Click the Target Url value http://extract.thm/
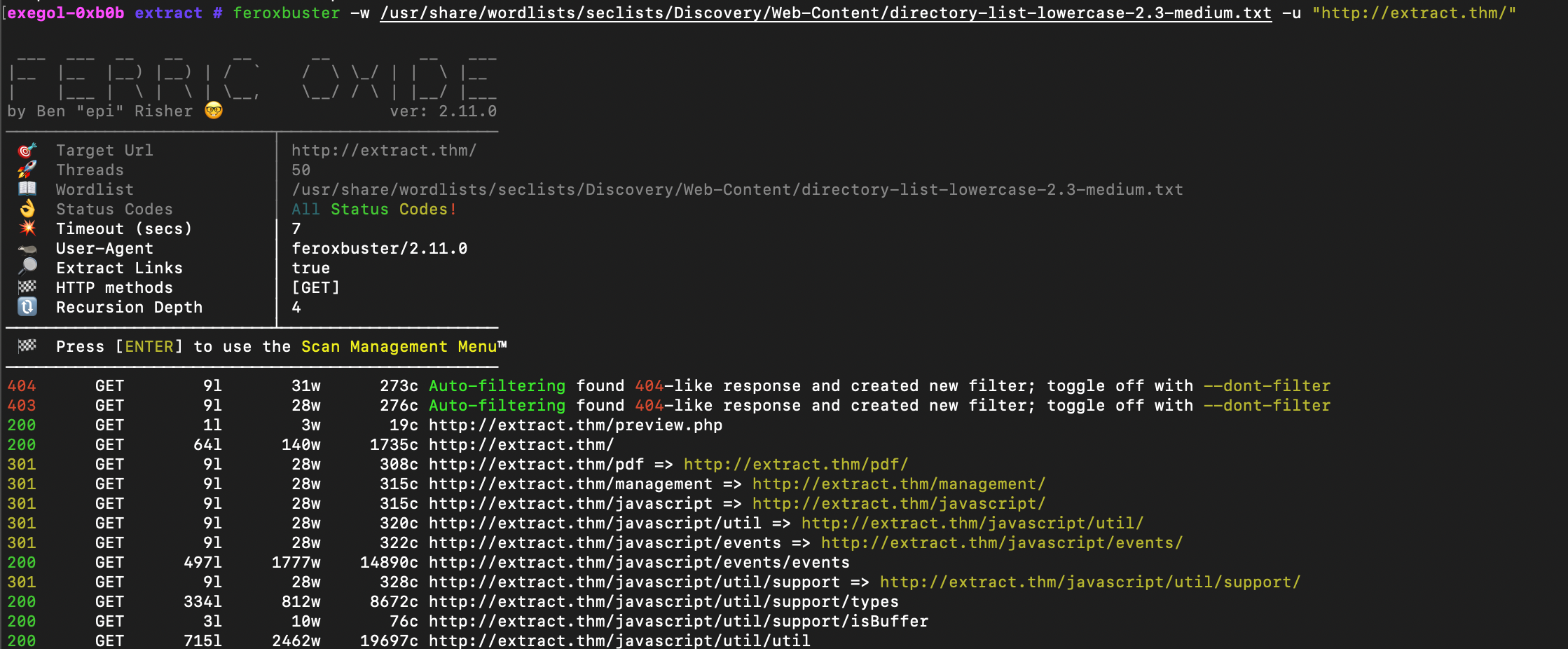This screenshot has height=649, width=1568. (384, 150)
